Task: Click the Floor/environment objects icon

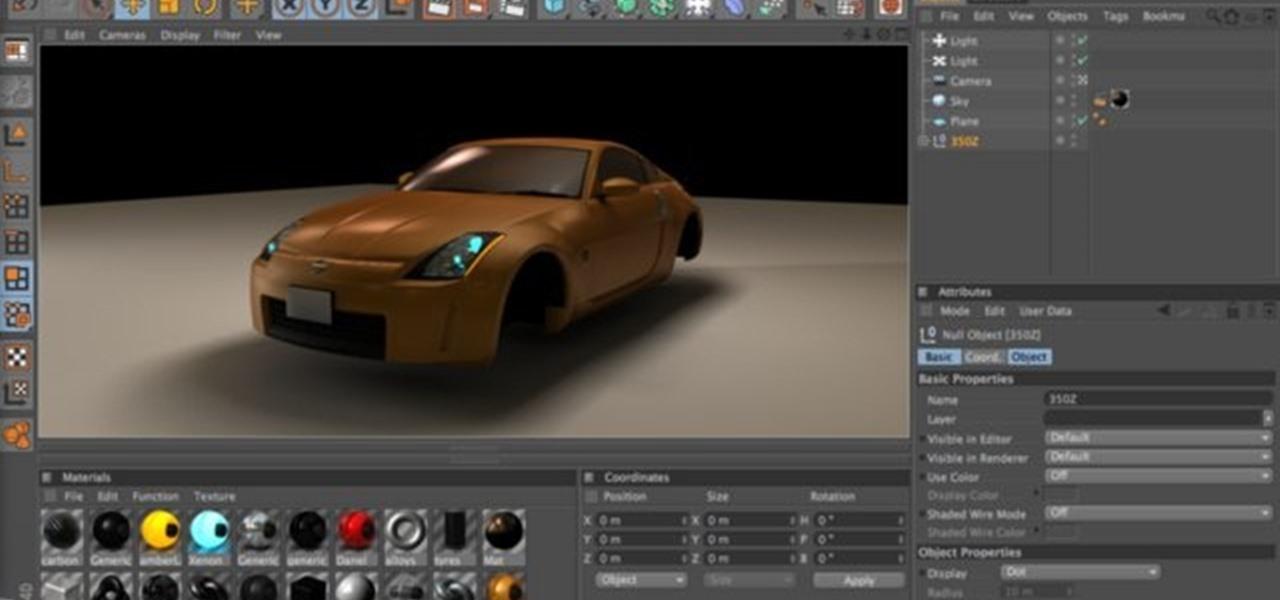Action: point(700,8)
